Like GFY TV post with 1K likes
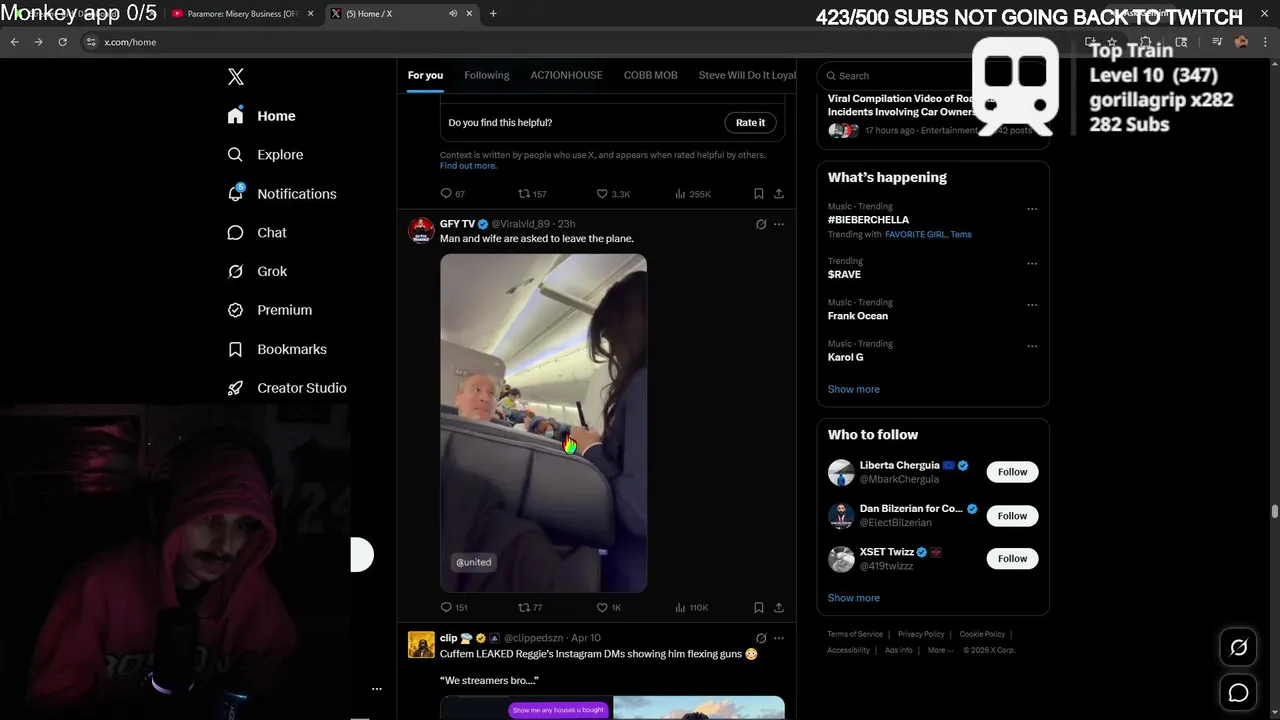The image size is (1280, 720). point(609,607)
